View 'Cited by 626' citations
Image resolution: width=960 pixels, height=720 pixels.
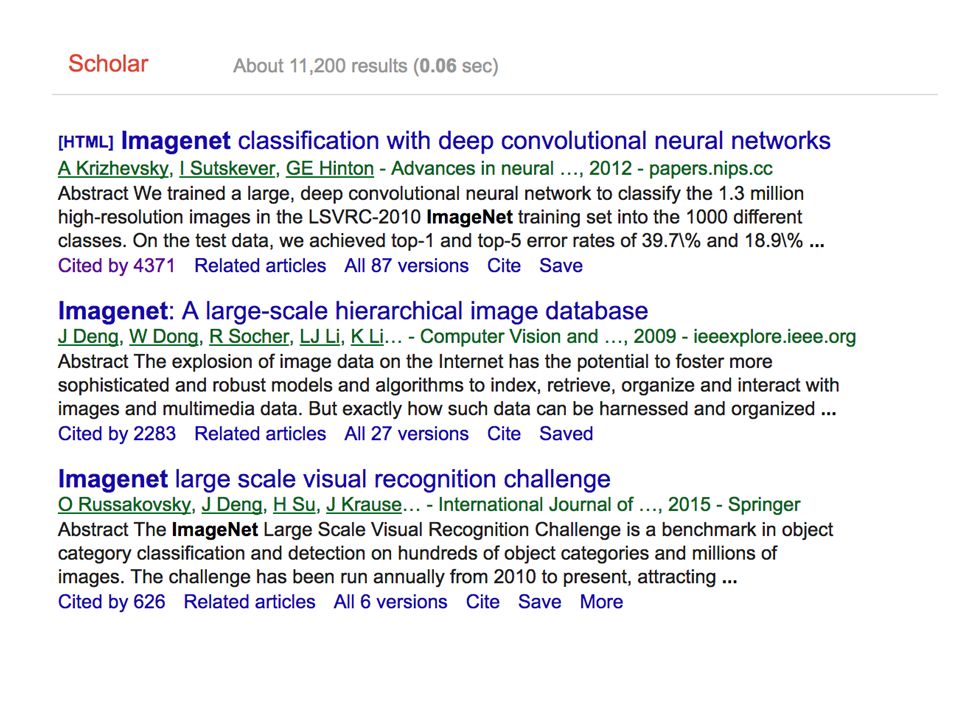[111, 602]
